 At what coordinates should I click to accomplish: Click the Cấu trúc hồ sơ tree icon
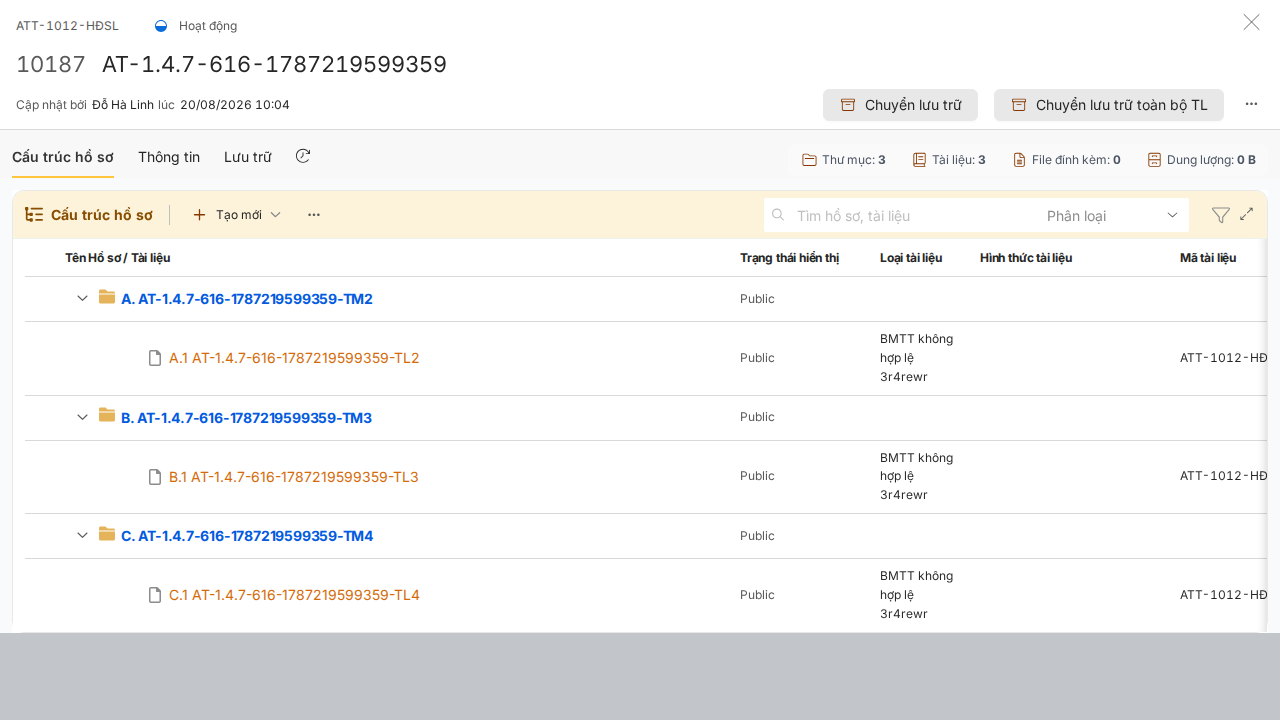point(34,215)
